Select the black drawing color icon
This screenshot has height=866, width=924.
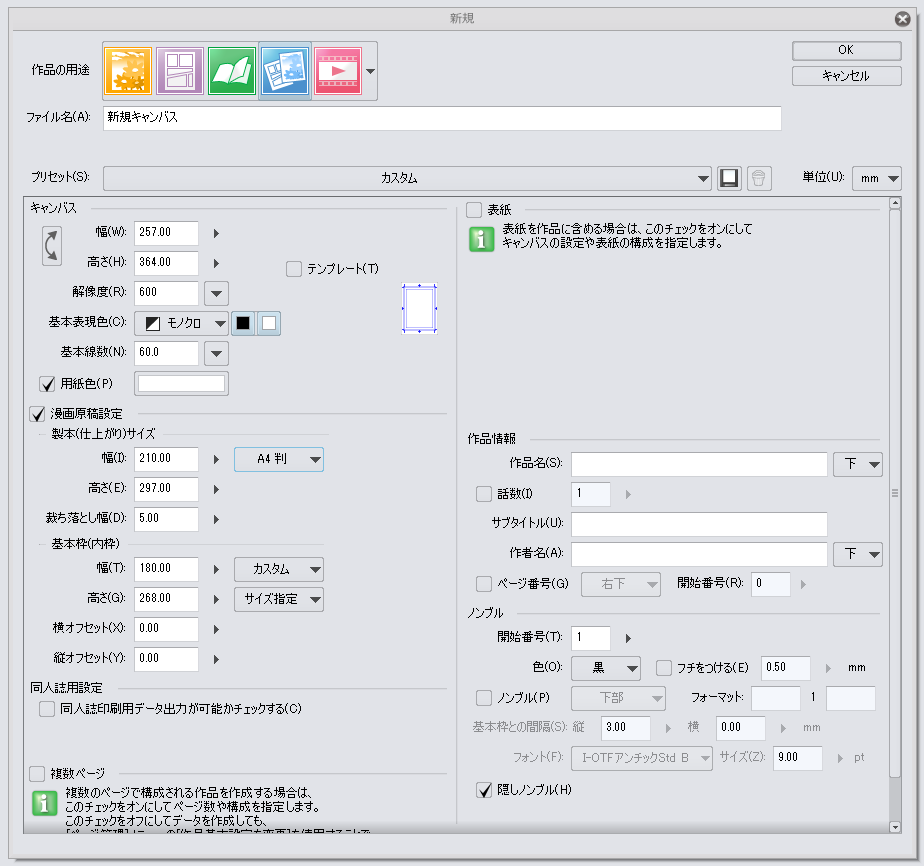[x=243, y=323]
